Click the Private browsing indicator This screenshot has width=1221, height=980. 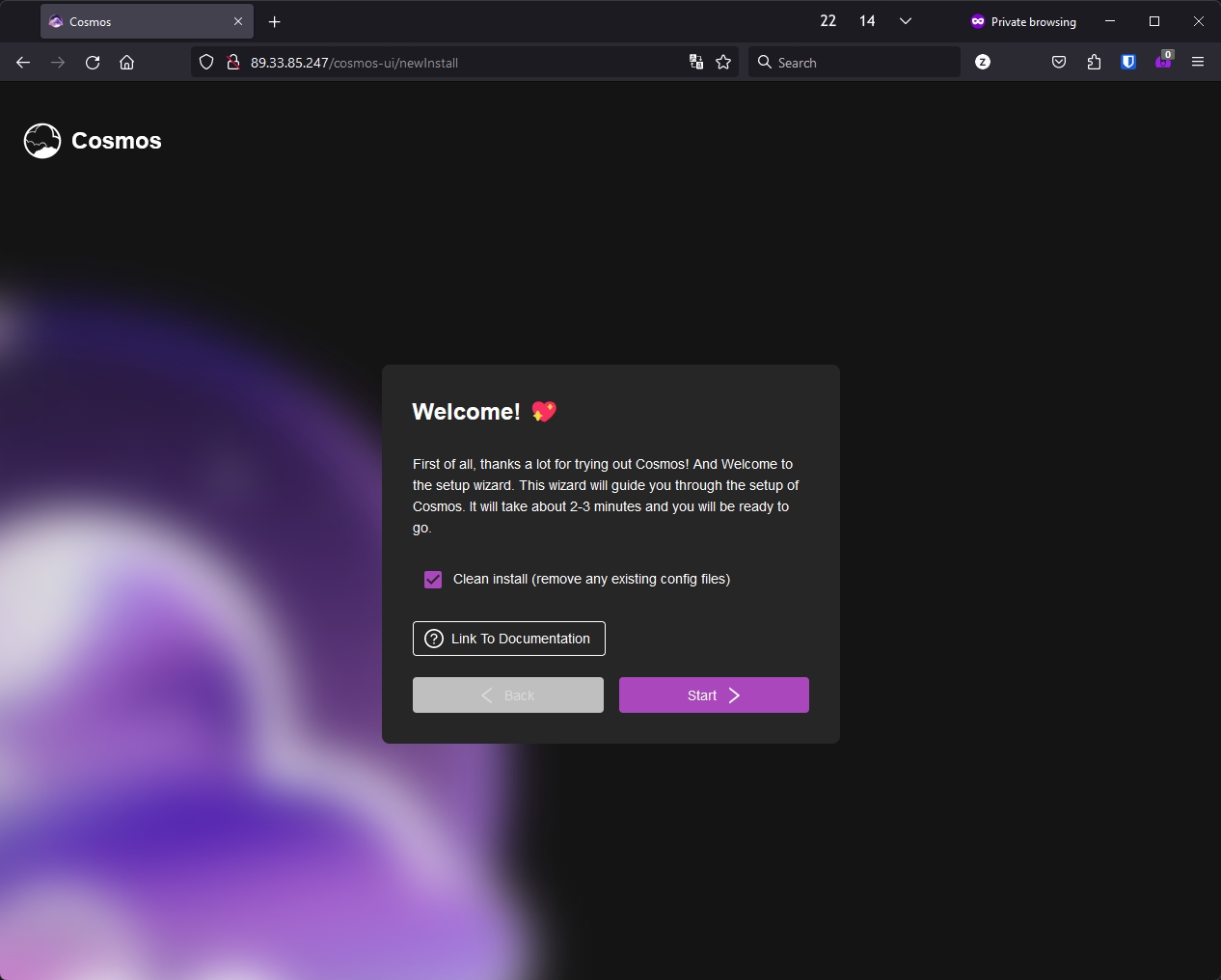1023,21
